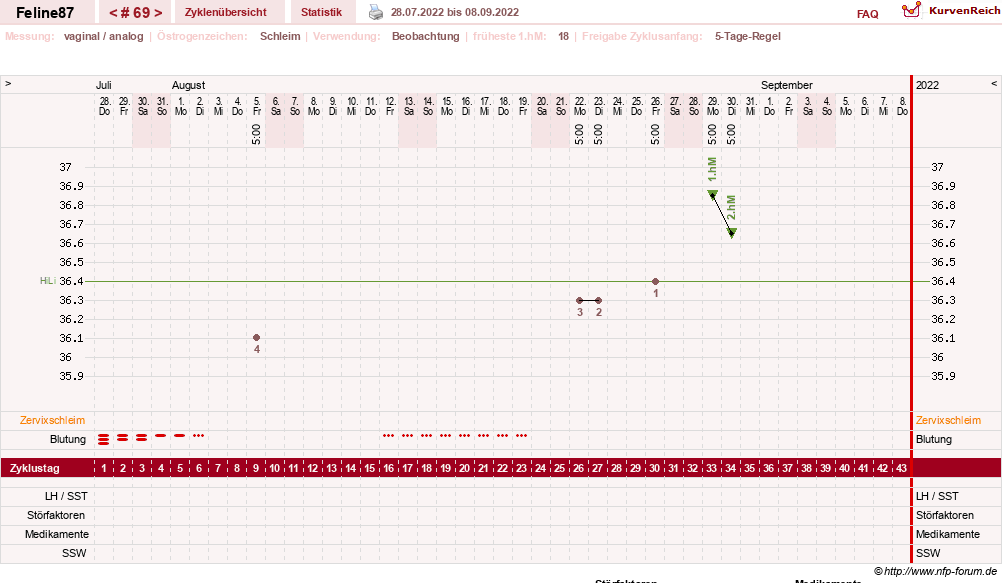Open nfp-forum.de copyright link
The height and width of the screenshot is (583, 1002).
point(936,571)
